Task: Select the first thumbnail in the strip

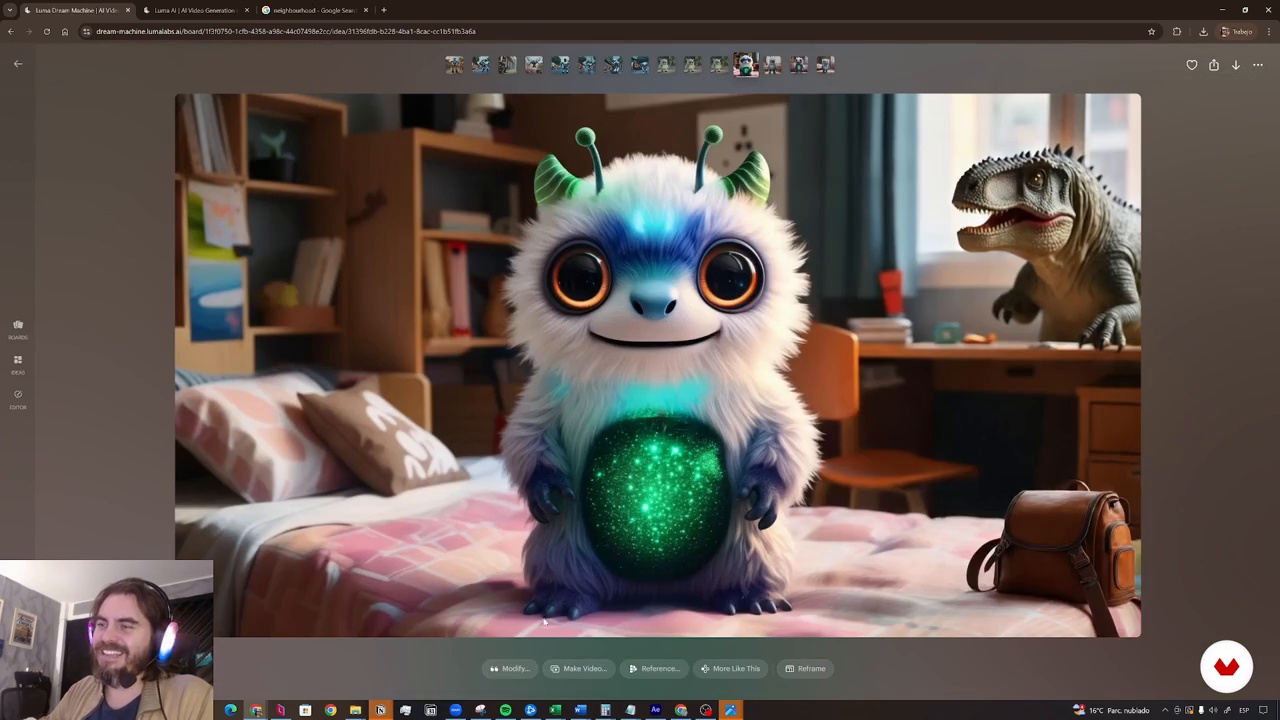Action: (x=454, y=65)
